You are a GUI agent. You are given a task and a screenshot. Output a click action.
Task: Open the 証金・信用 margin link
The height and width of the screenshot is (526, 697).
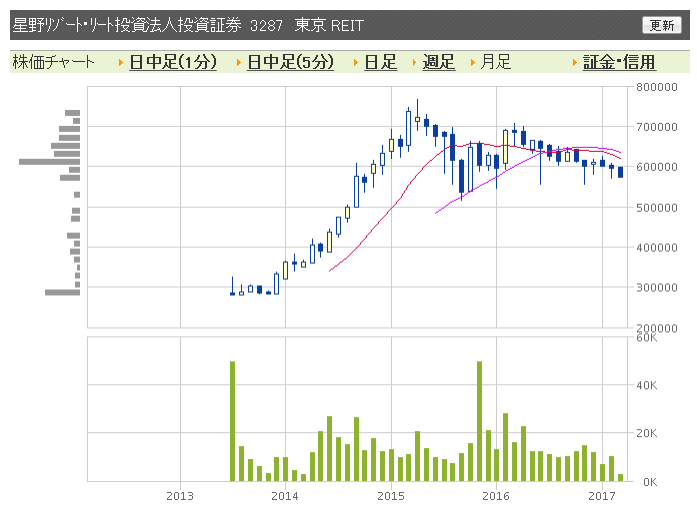click(619, 62)
